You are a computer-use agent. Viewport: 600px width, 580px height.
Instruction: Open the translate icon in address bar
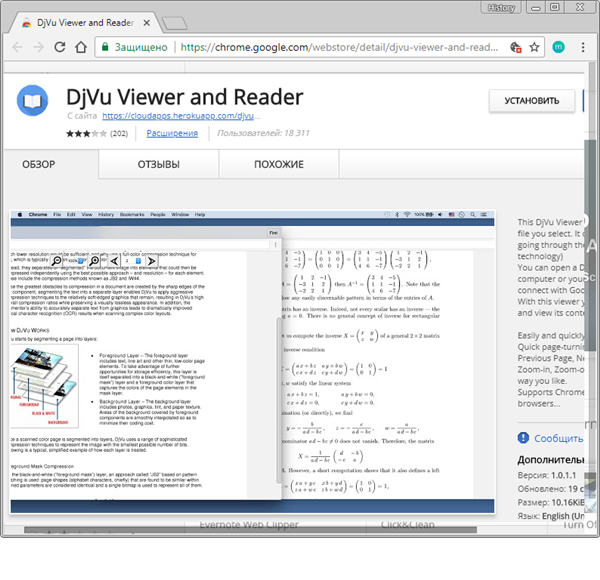coord(515,47)
